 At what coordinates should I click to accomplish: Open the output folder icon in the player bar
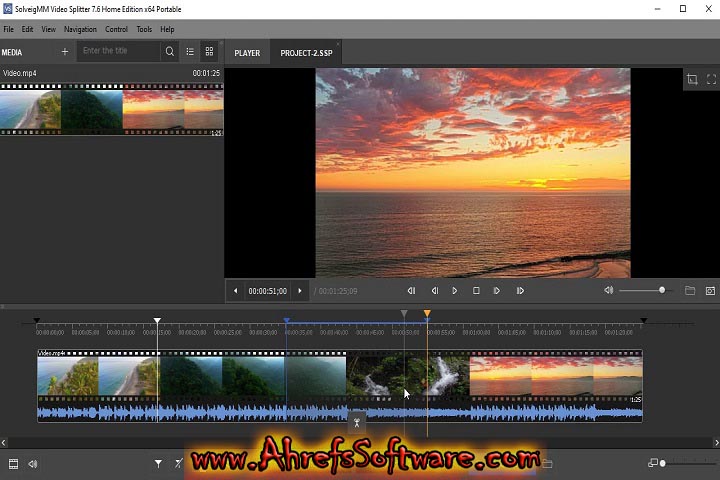click(690, 291)
